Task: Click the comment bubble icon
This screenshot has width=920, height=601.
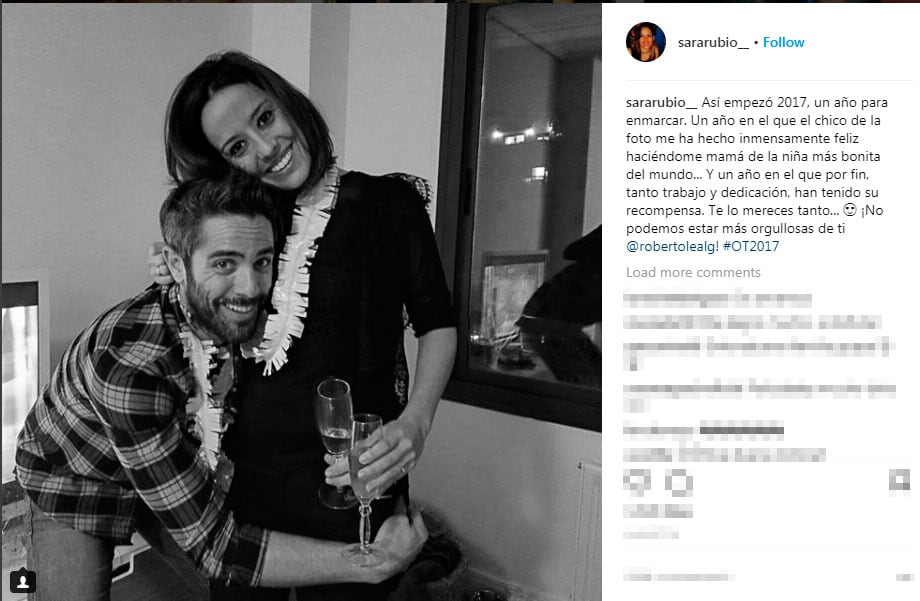Action: coord(679,482)
